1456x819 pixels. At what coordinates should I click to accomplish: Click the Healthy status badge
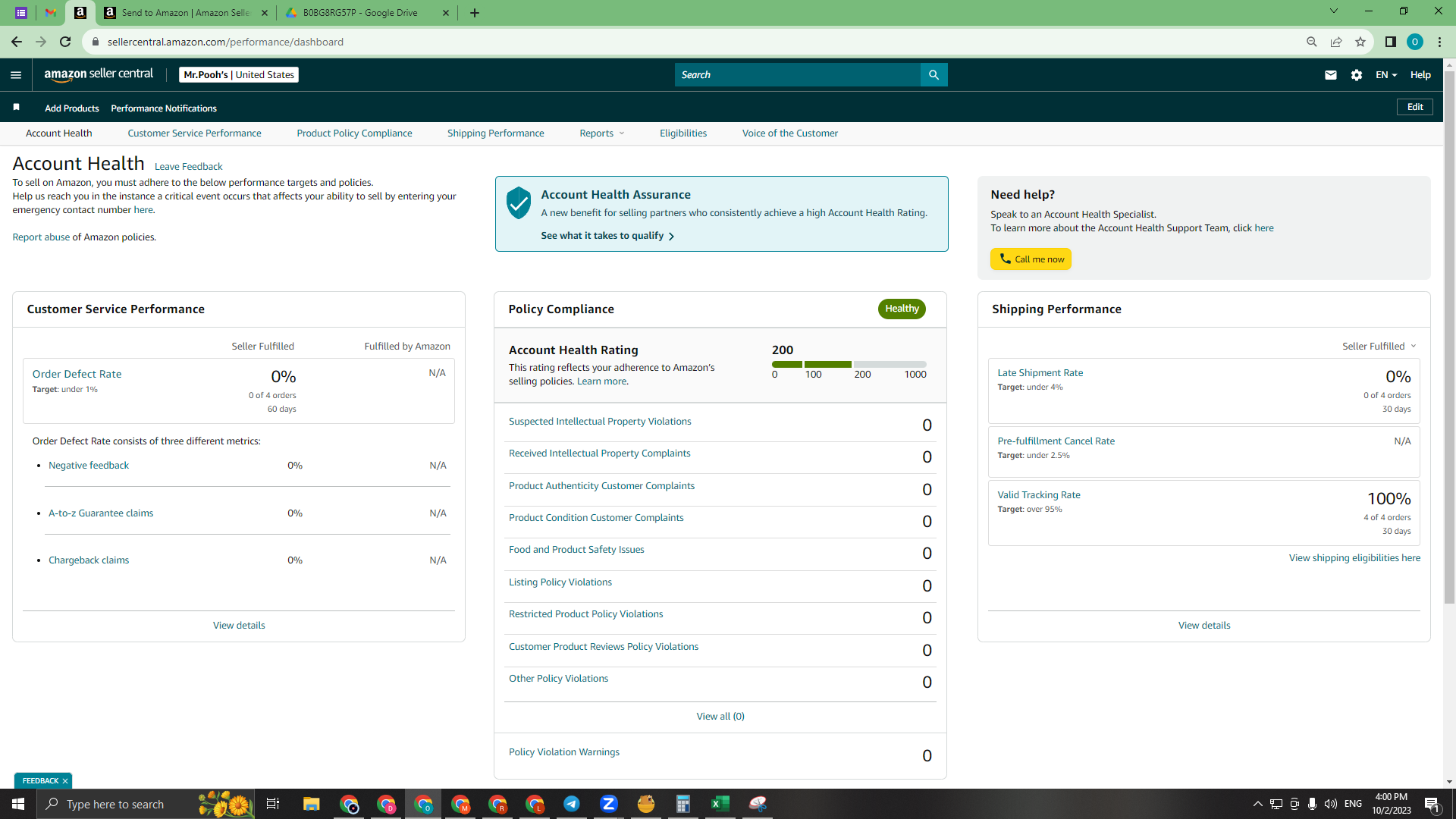[x=902, y=309]
